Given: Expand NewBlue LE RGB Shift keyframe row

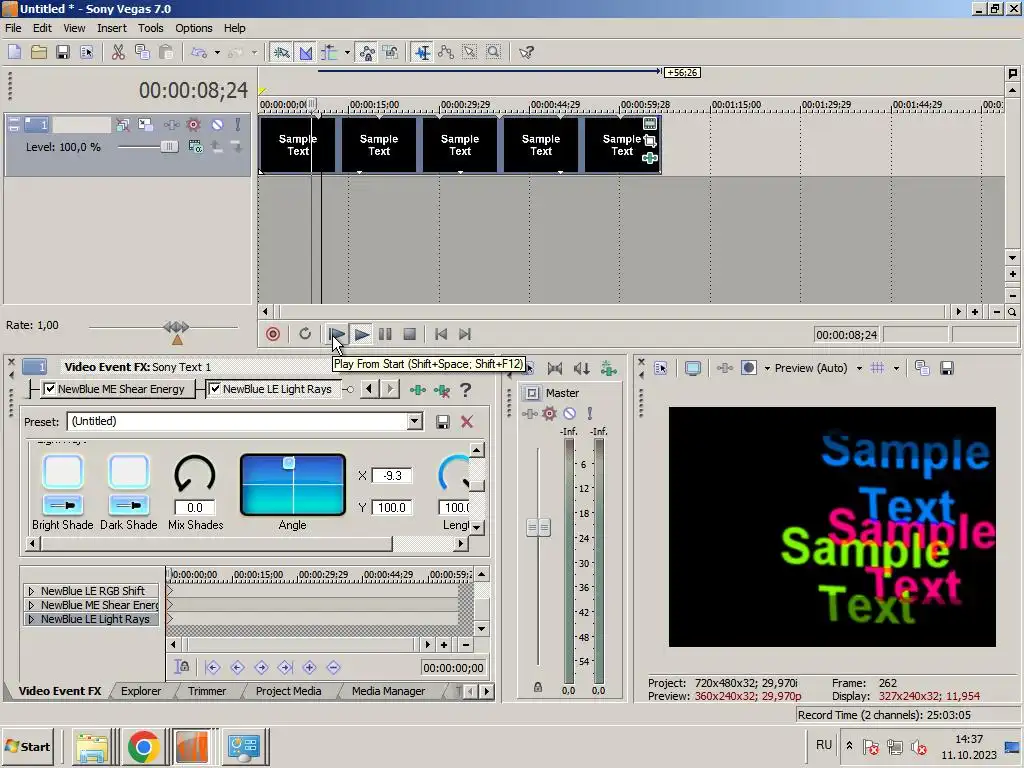Looking at the screenshot, I should pyautogui.click(x=31, y=591).
